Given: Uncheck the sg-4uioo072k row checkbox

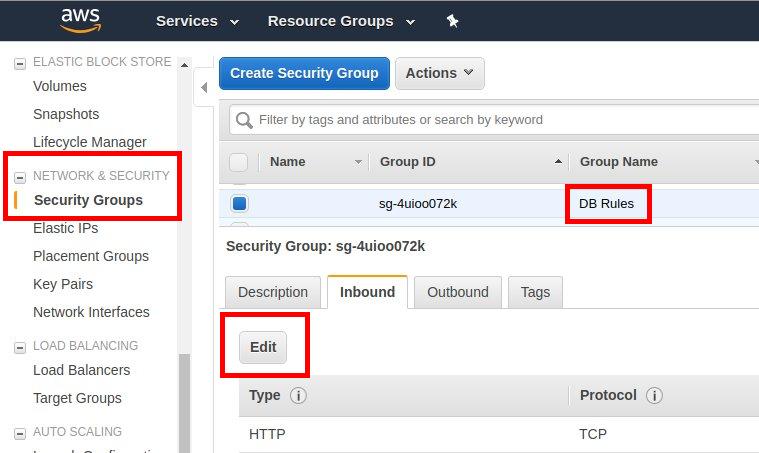Looking at the screenshot, I should 240,203.
